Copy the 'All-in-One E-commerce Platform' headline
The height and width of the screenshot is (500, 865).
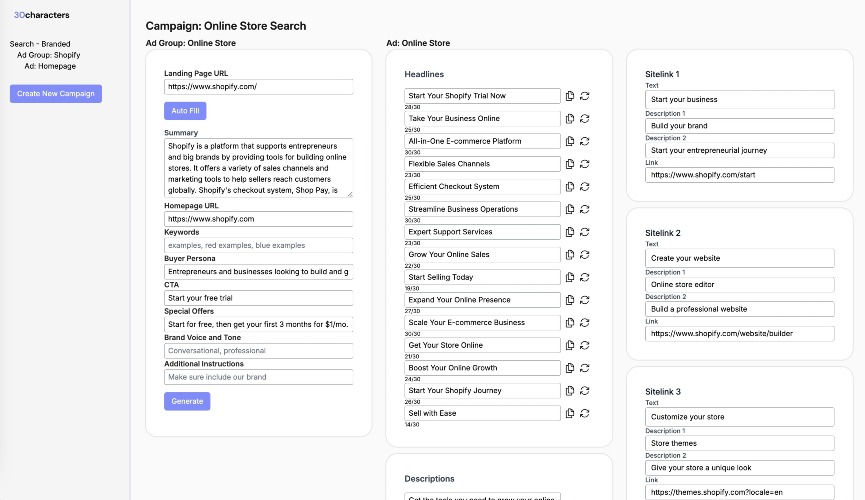point(570,141)
